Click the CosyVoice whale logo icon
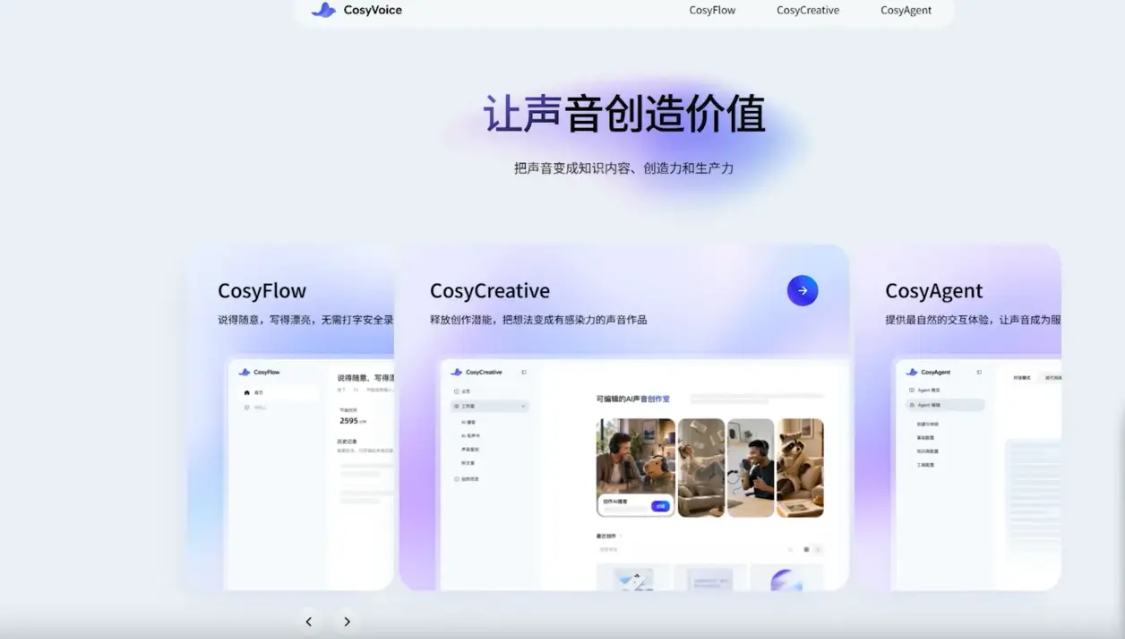The image size is (1125, 639). coord(324,10)
